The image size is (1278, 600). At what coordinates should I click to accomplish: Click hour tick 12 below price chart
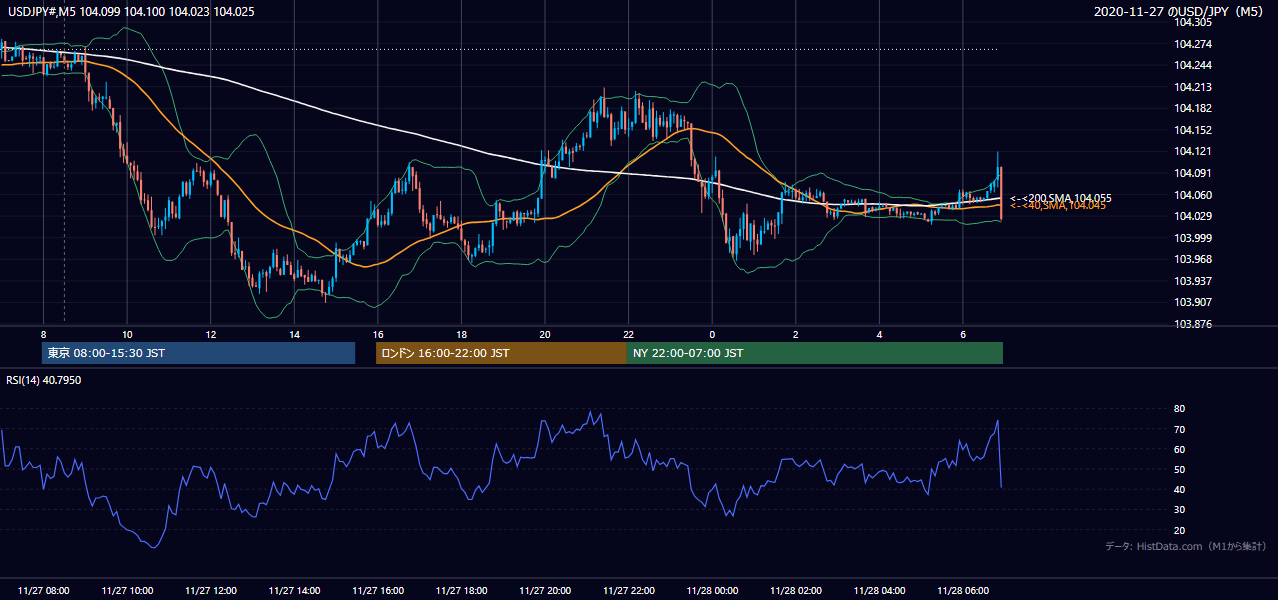pos(211,334)
